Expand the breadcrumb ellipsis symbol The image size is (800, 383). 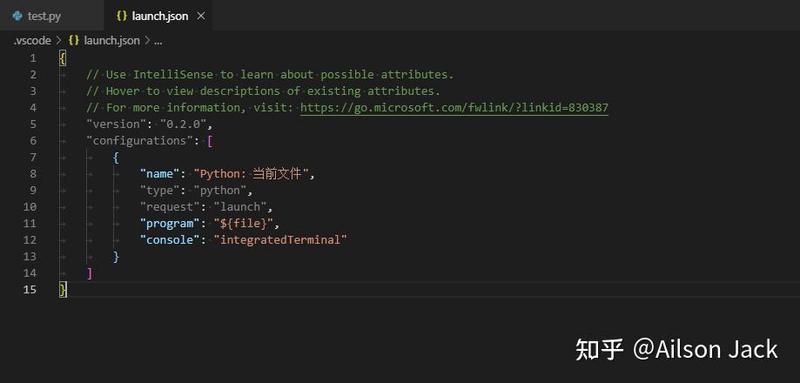[x=158, y=41]
